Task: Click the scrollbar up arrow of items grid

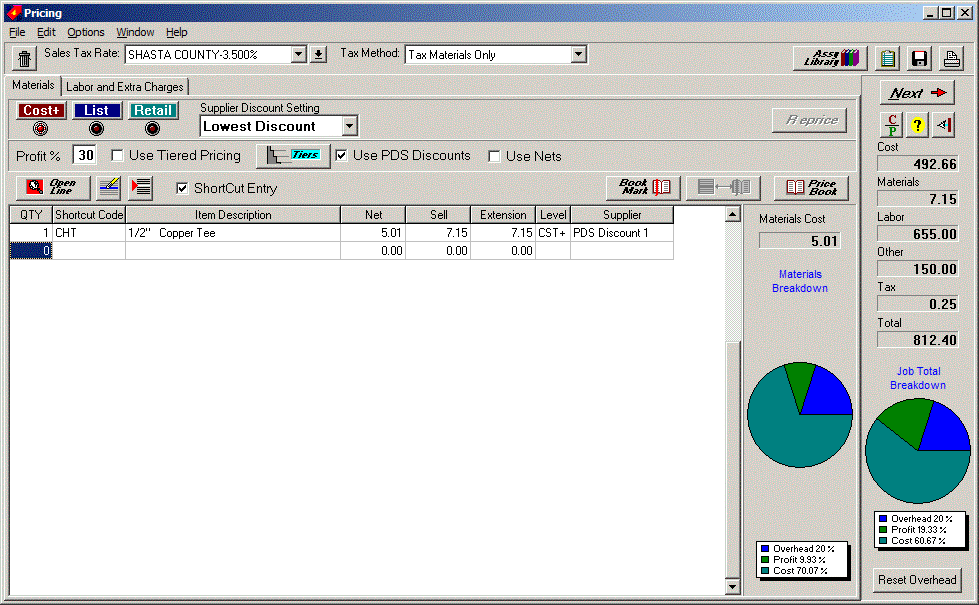Action: (733, 214)
